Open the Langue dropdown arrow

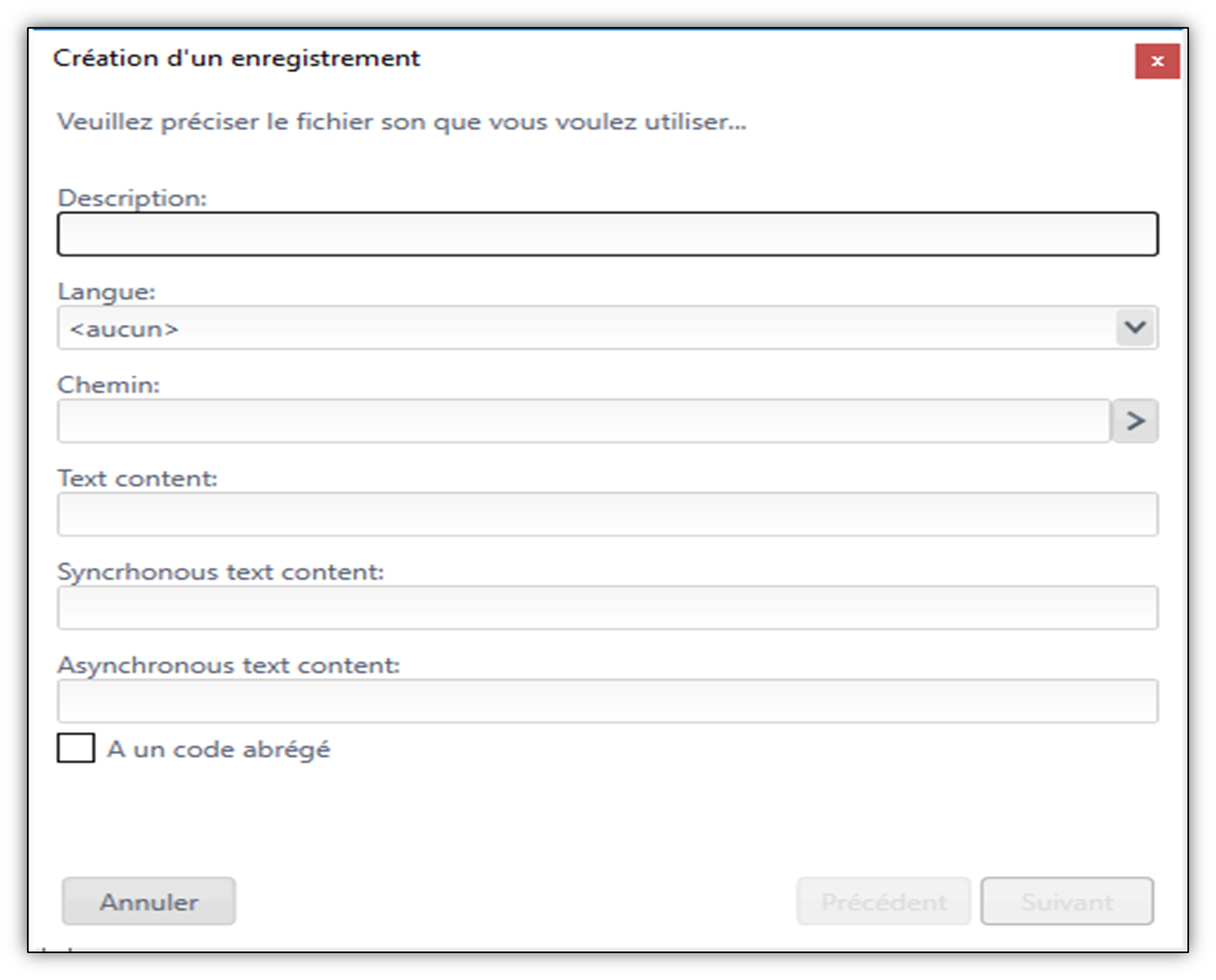coord(1135,327)
